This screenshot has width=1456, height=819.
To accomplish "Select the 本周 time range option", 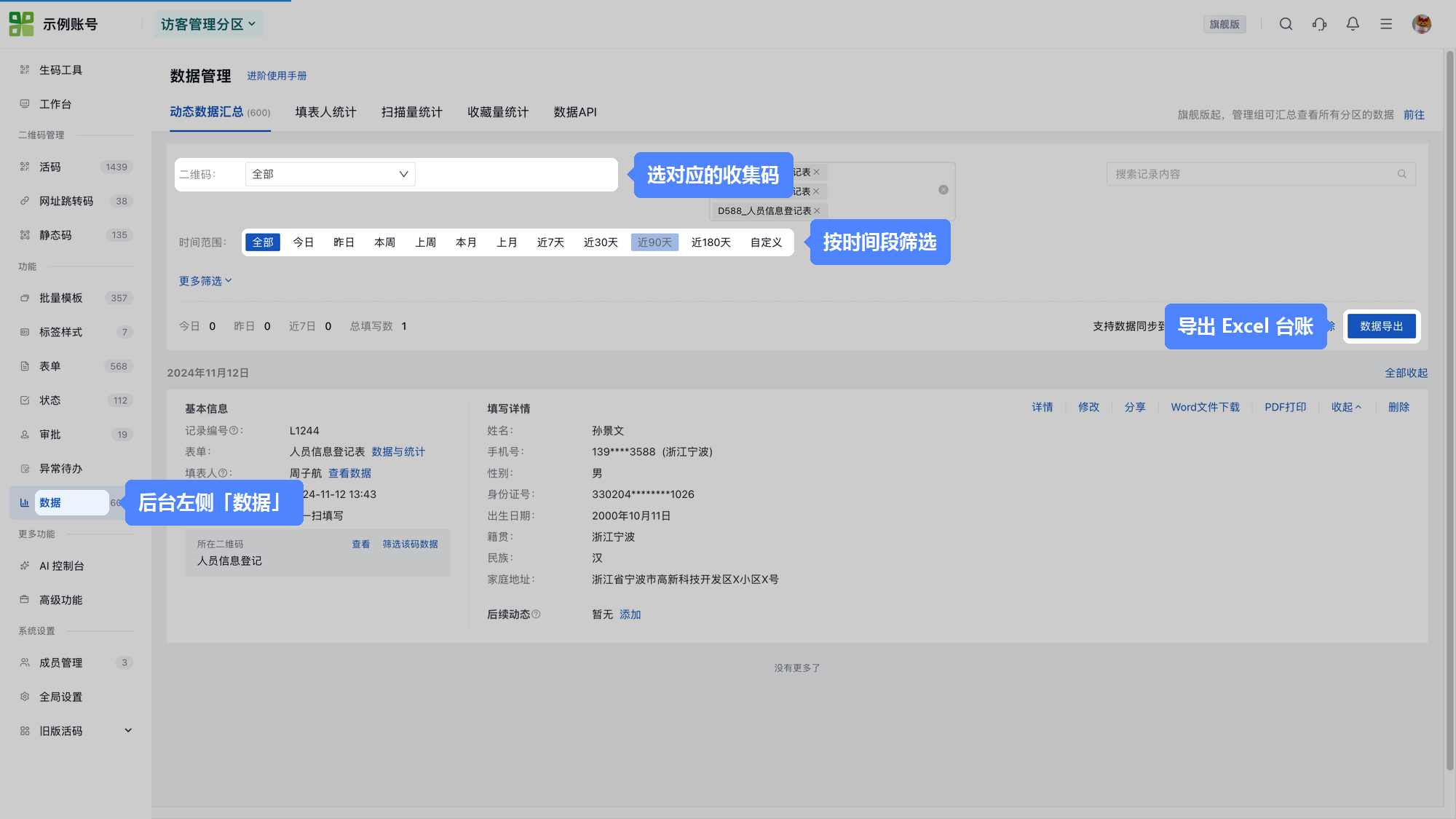I will [x=384, y=242].
